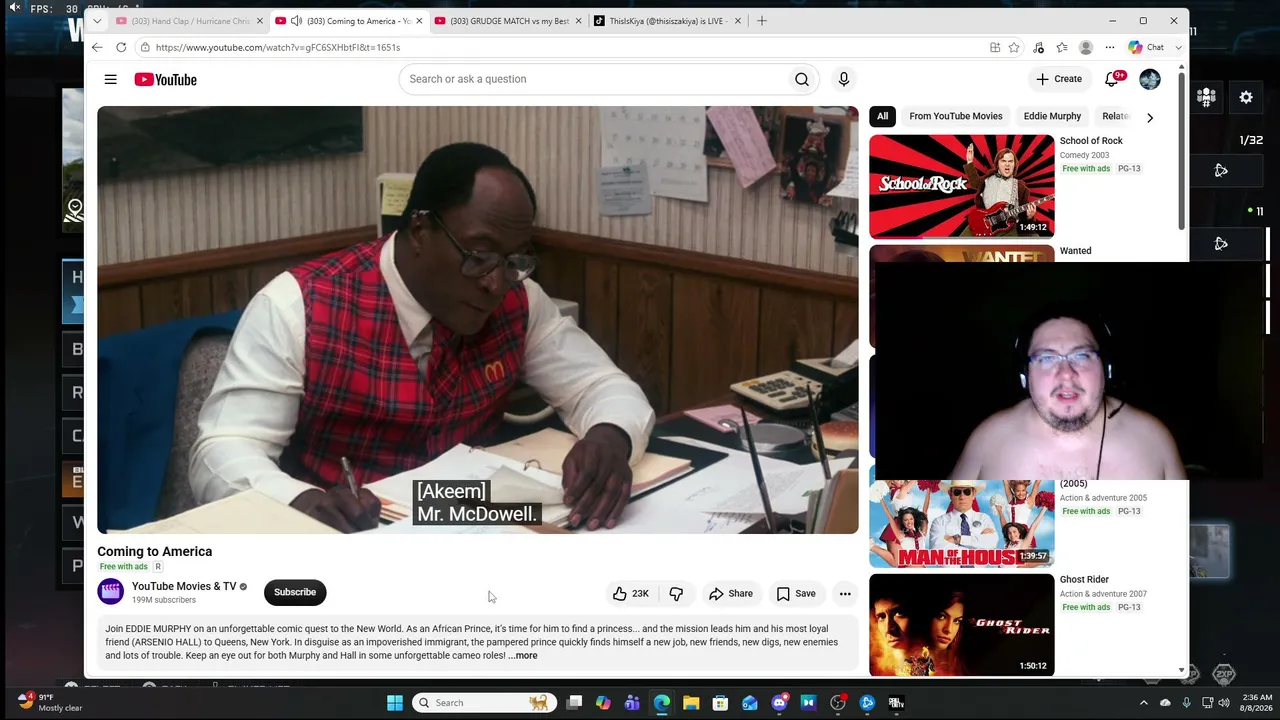The image size is (1280, 720).
Task: Close the ThisIsKiya TikTok tab
Action: pos(738,21)
